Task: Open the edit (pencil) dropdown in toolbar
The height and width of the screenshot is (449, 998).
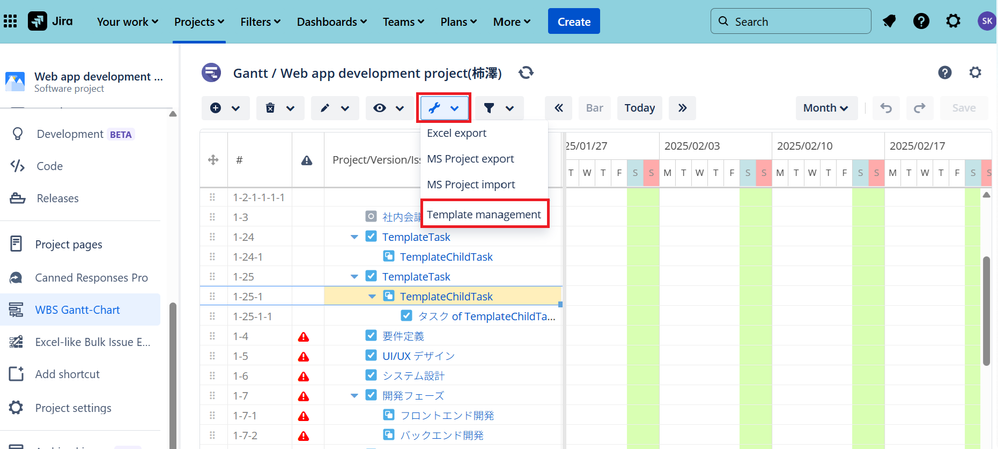Action: tap(335, 108)
